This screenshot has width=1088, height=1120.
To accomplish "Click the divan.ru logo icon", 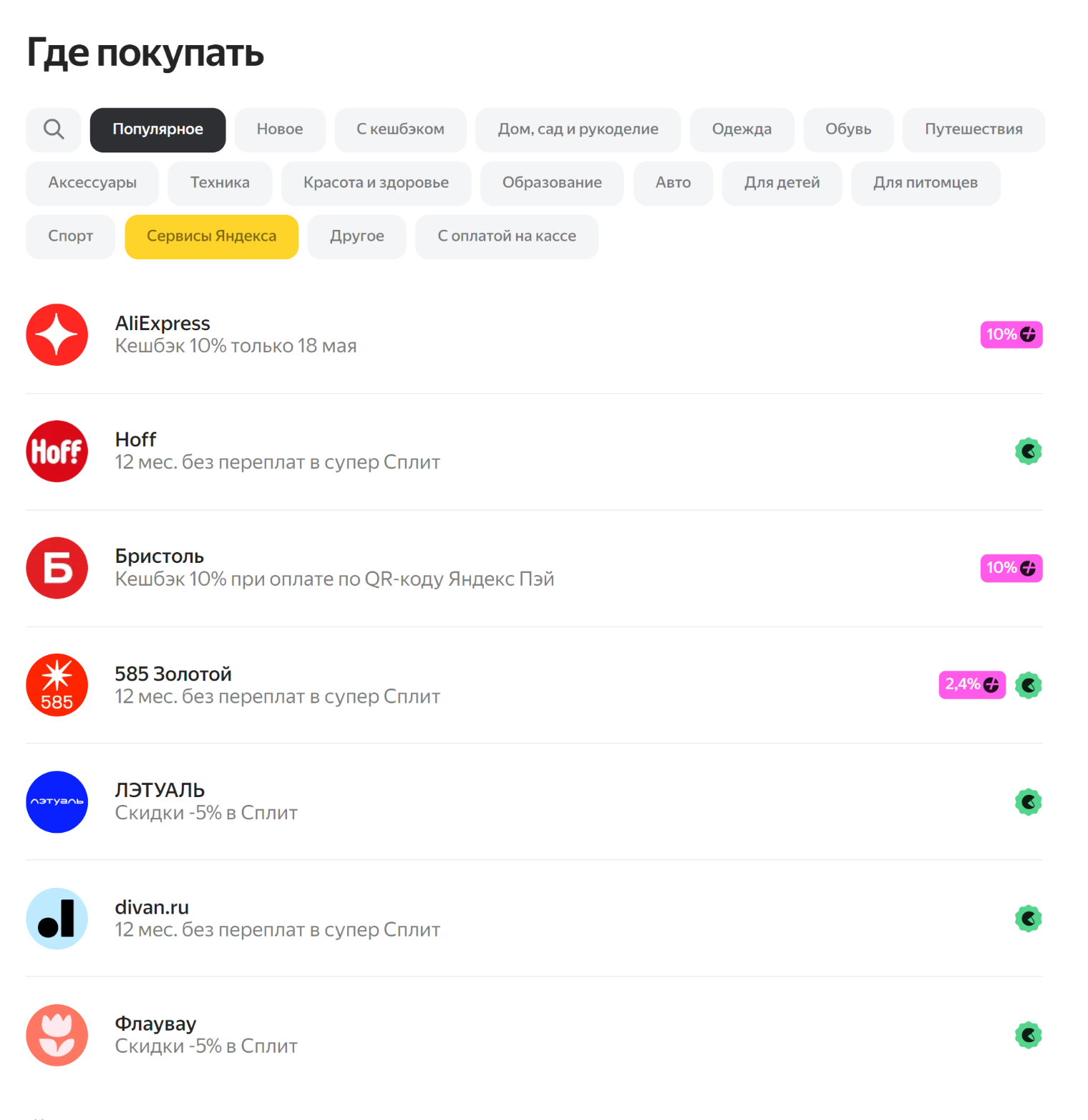I will click(57, 918).
